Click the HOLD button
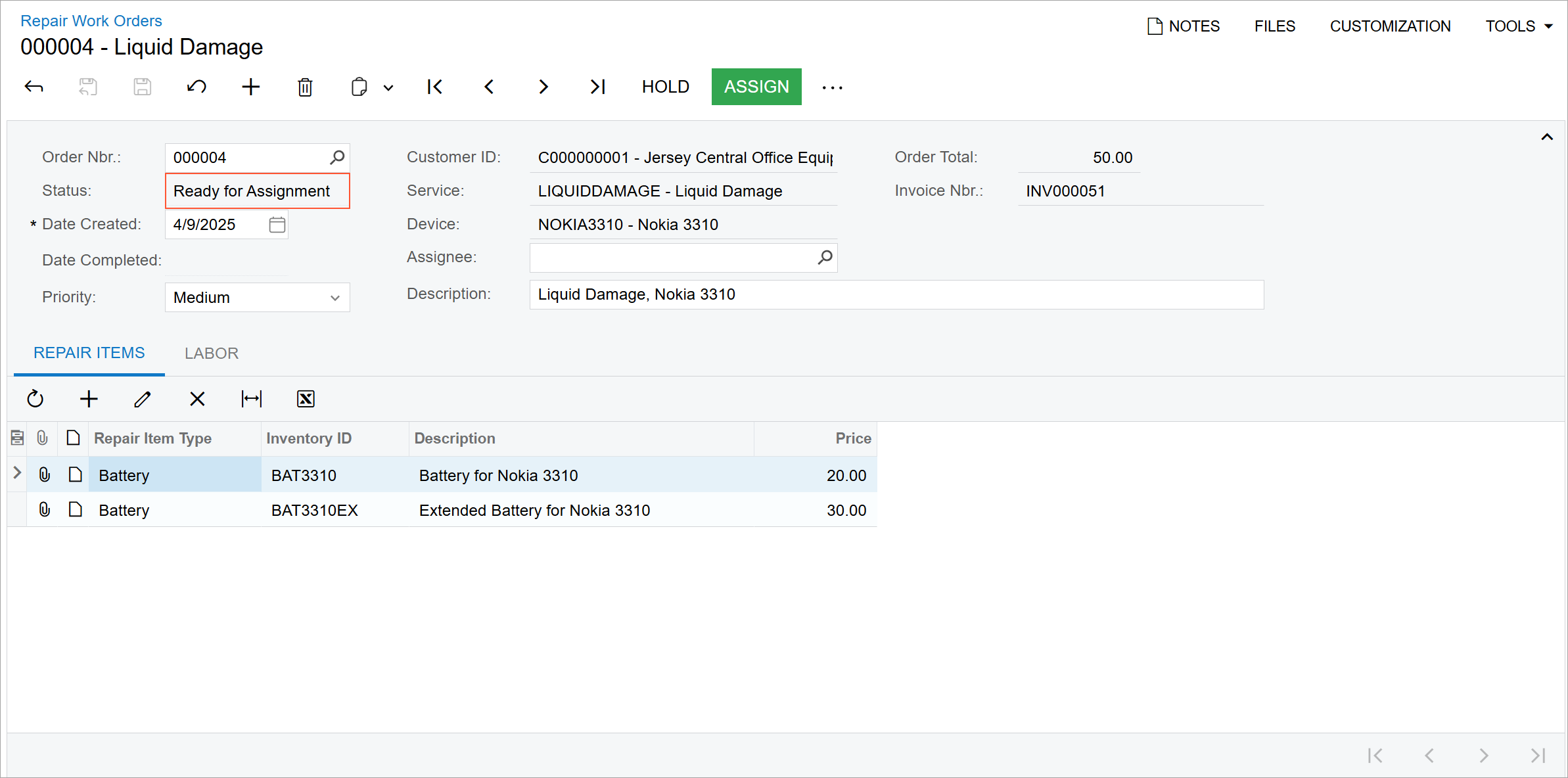 665,87
